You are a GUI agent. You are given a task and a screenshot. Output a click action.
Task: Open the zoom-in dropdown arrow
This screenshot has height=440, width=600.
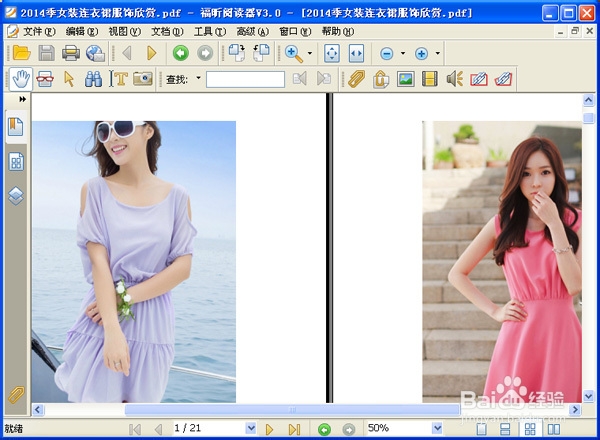pyautogui.click(x=437, y=53)
